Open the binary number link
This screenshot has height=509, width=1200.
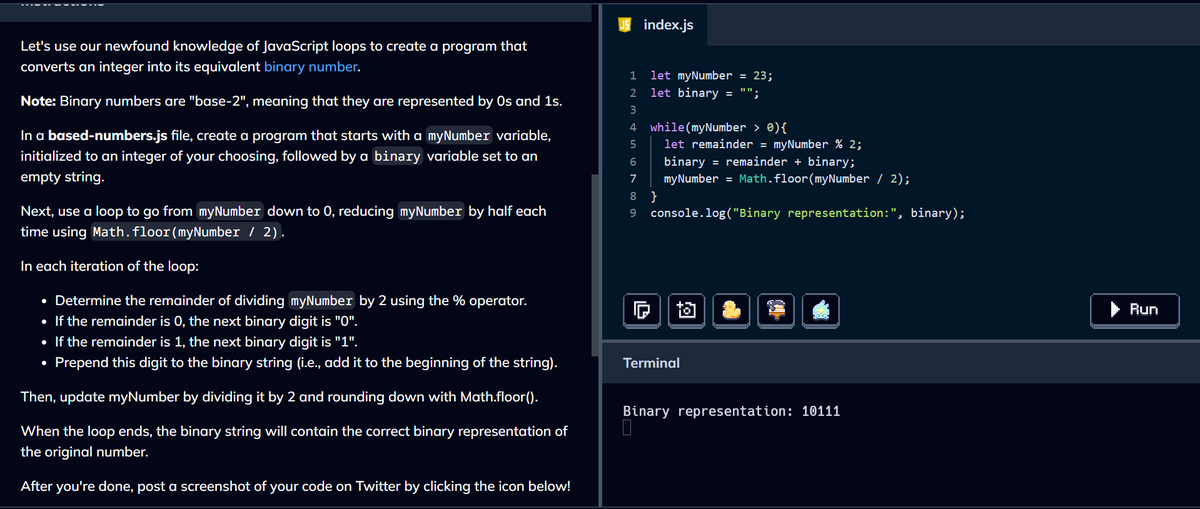(312, 67)
